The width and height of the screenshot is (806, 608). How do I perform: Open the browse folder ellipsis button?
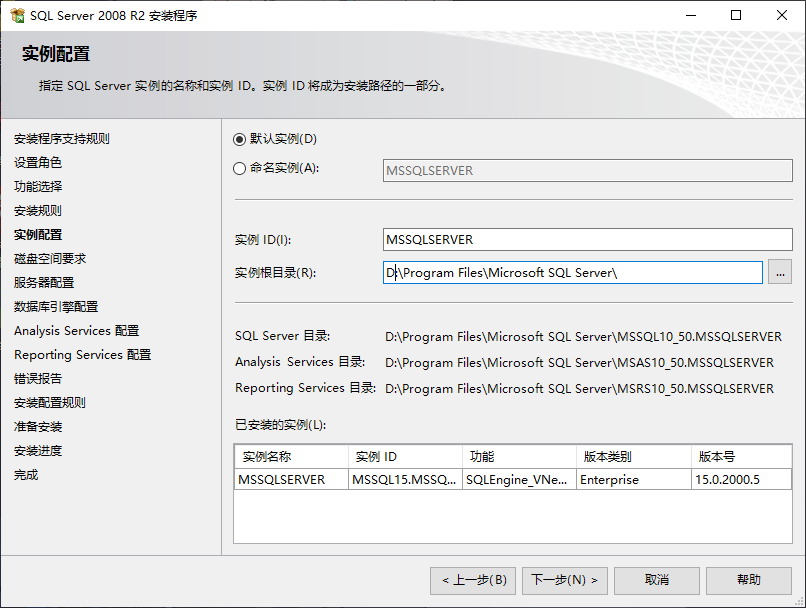[780, 272]
